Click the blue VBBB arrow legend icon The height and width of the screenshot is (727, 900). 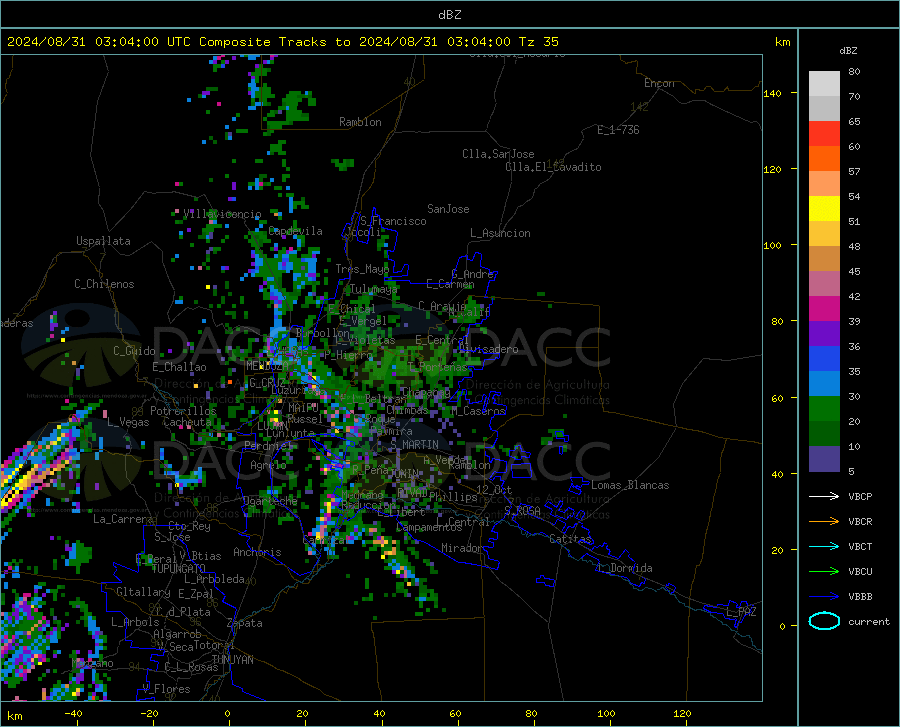(824, 596)
